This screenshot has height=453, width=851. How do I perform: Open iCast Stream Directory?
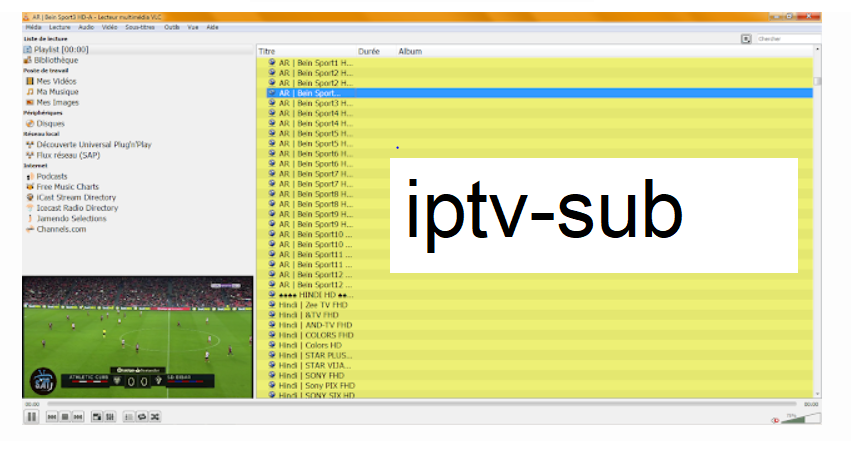71,197
